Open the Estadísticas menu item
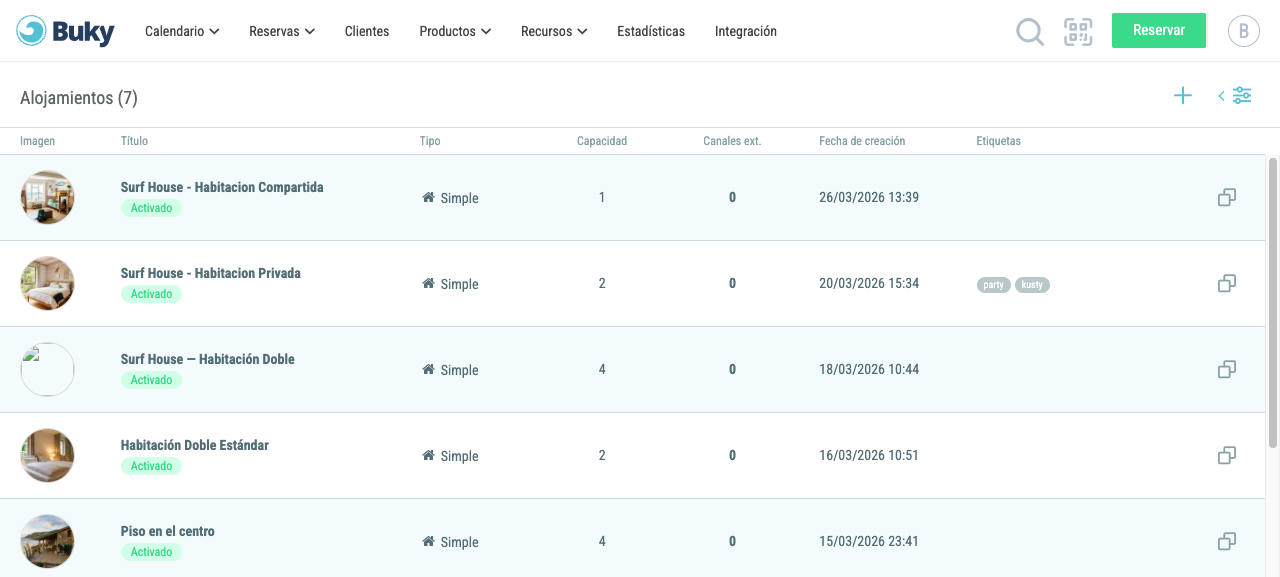Viewport: 1280px width, 577px height. point(651,31)
